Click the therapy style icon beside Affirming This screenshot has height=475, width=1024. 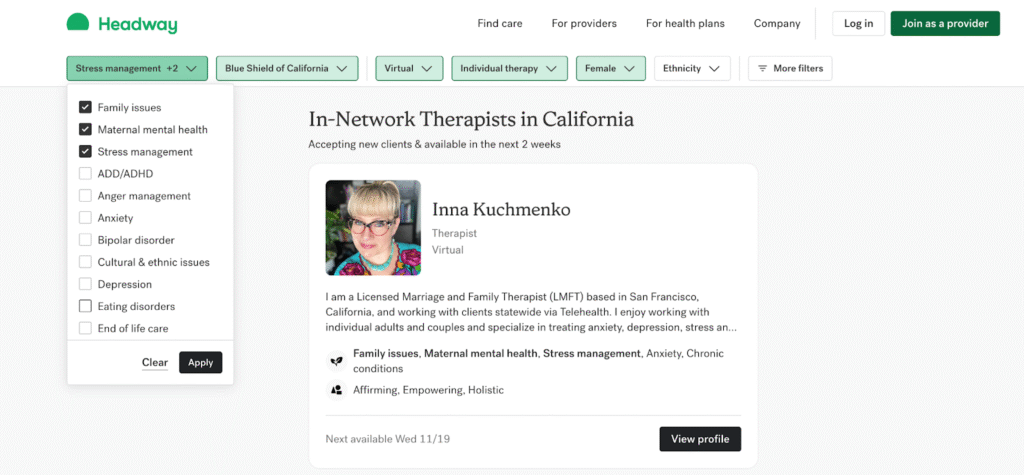click(x=336, y=390)
